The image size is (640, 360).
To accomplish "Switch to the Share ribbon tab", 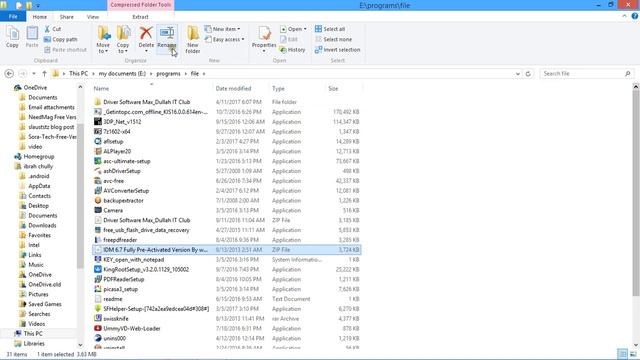I will pyautogui.click(x=67, y=17).
